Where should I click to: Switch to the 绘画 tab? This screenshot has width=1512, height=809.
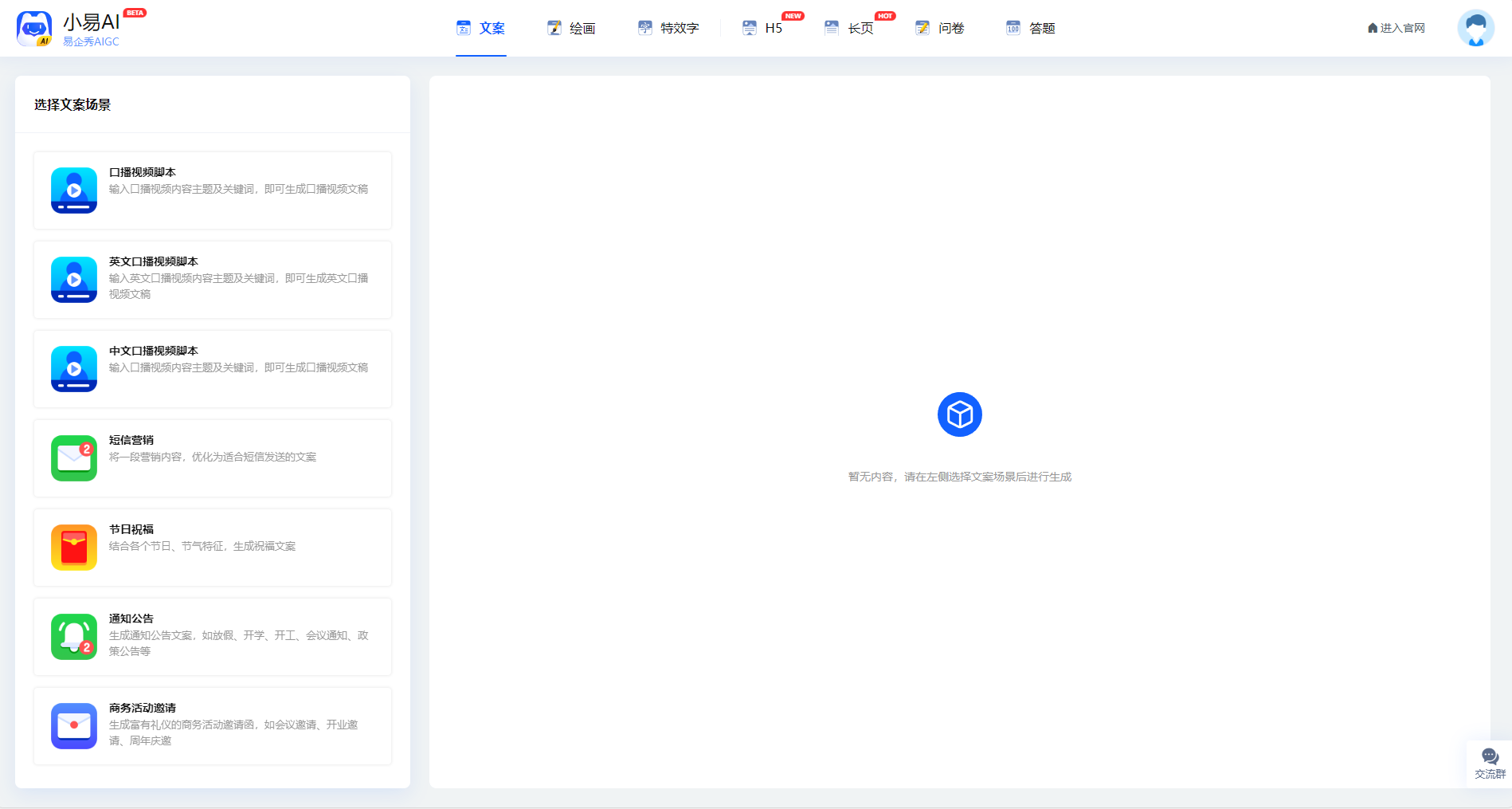pyautogui.click(x=572, y=29)
